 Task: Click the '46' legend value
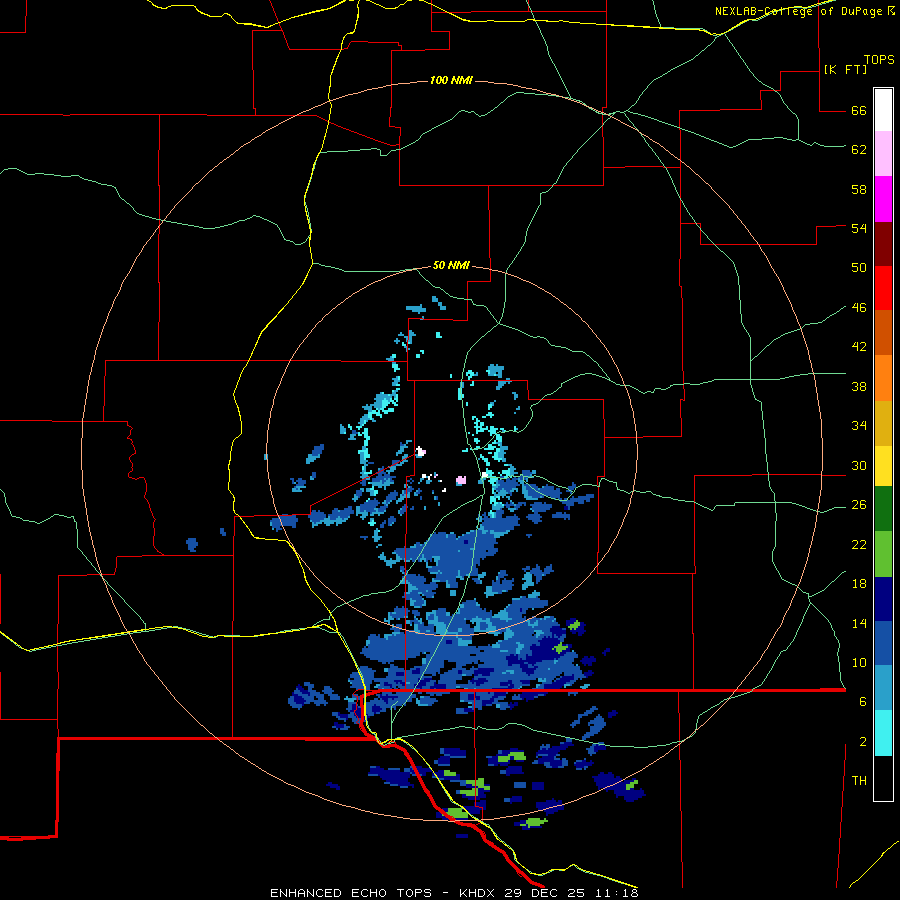(859, 307)
